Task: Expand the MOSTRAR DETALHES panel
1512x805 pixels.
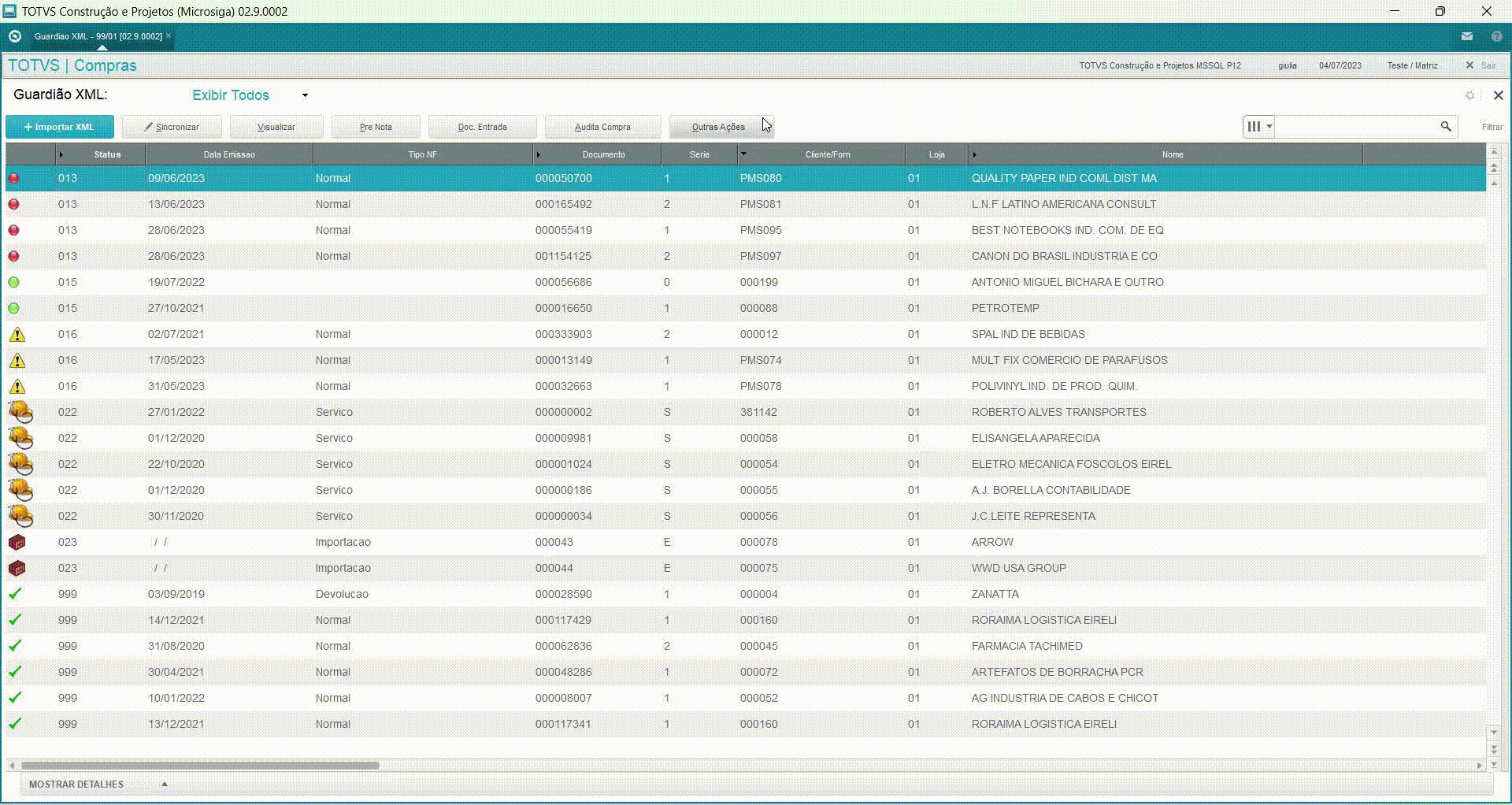Action: tap(98, 785)
